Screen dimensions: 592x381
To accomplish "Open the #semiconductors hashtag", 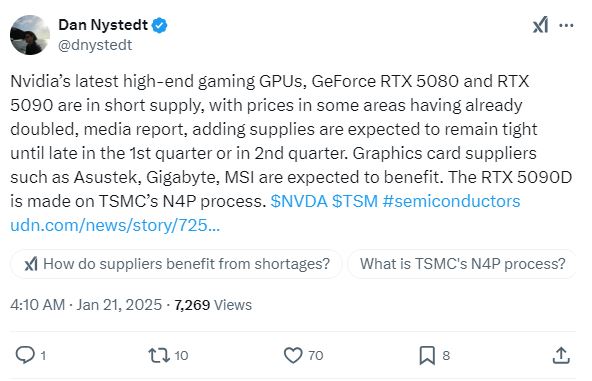I will point(451,201).
